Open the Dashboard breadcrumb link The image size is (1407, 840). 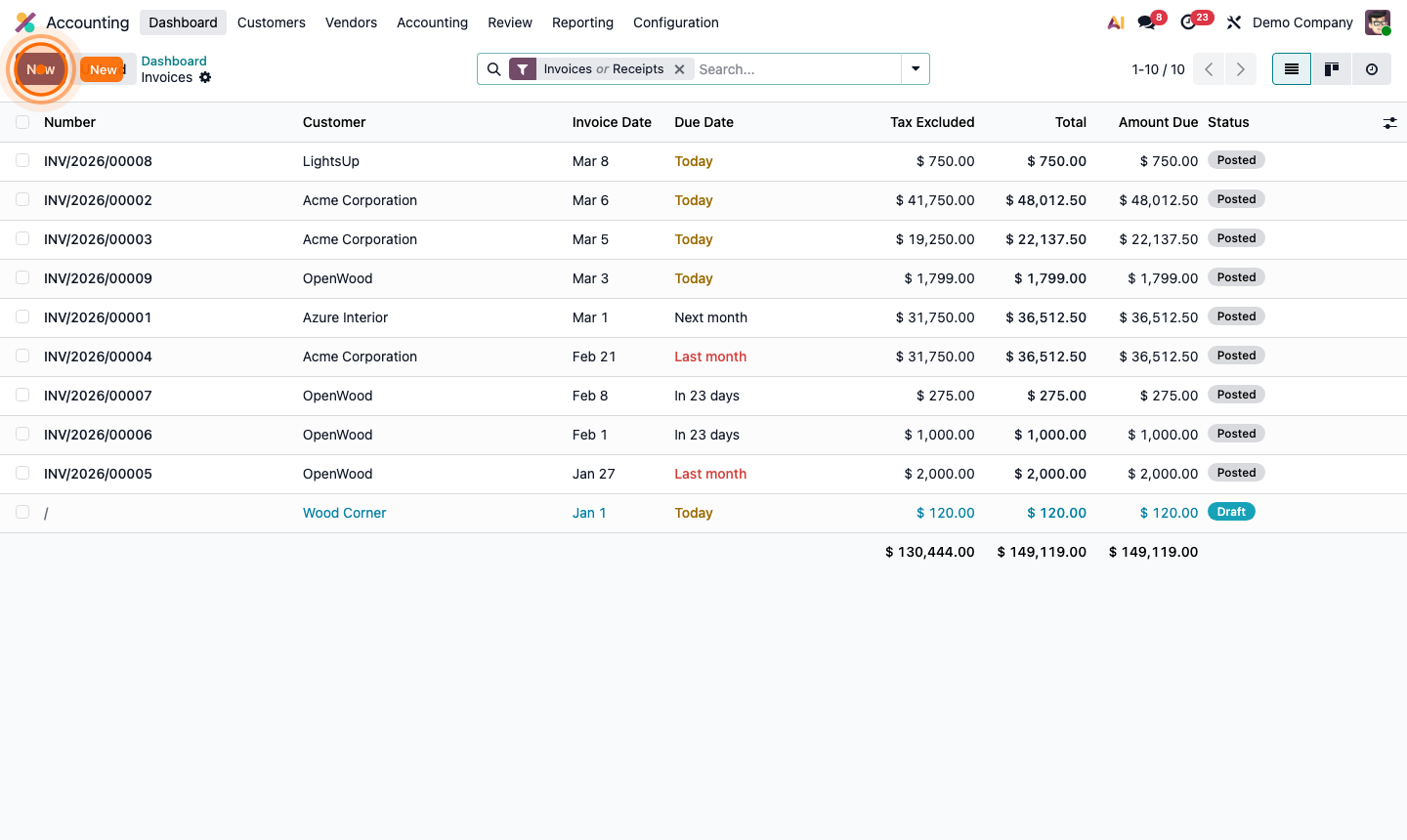click(x=174, y=61)
